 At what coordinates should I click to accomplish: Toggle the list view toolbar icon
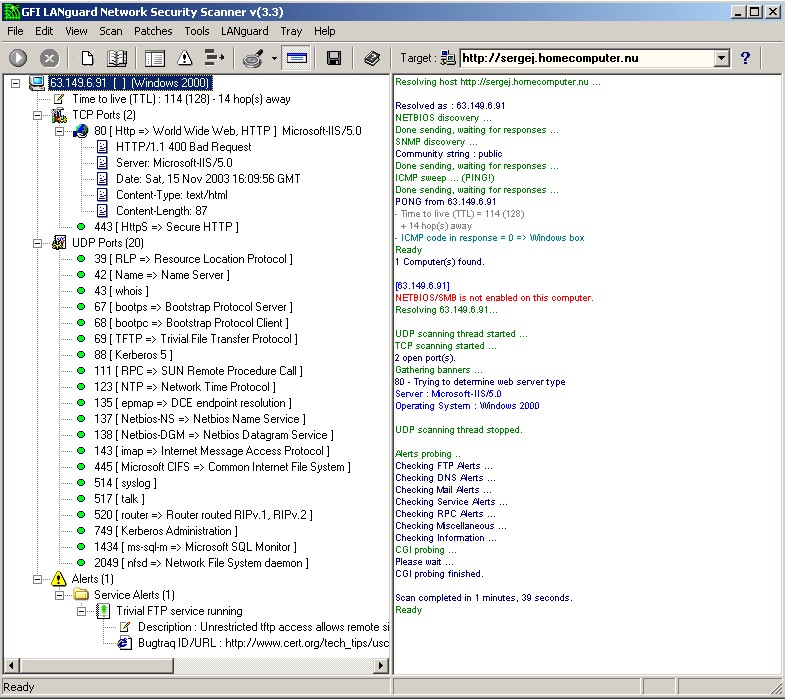pyautogui.click(x=155, y=58)
